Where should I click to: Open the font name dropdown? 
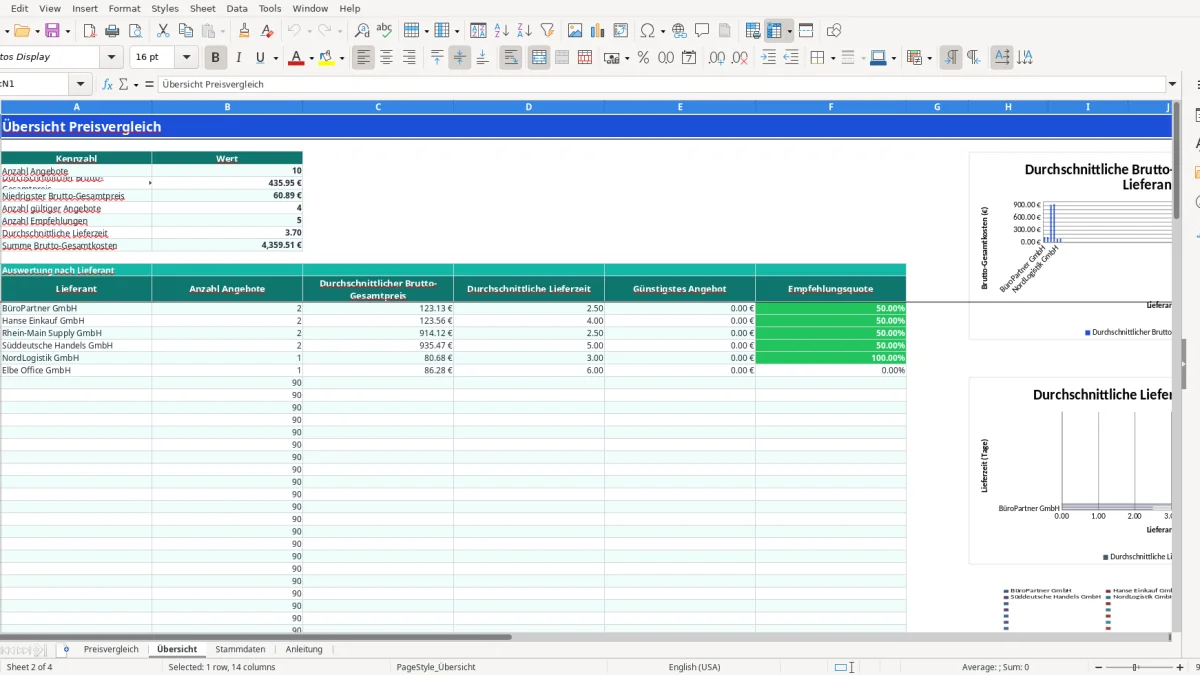click(111, 58)
